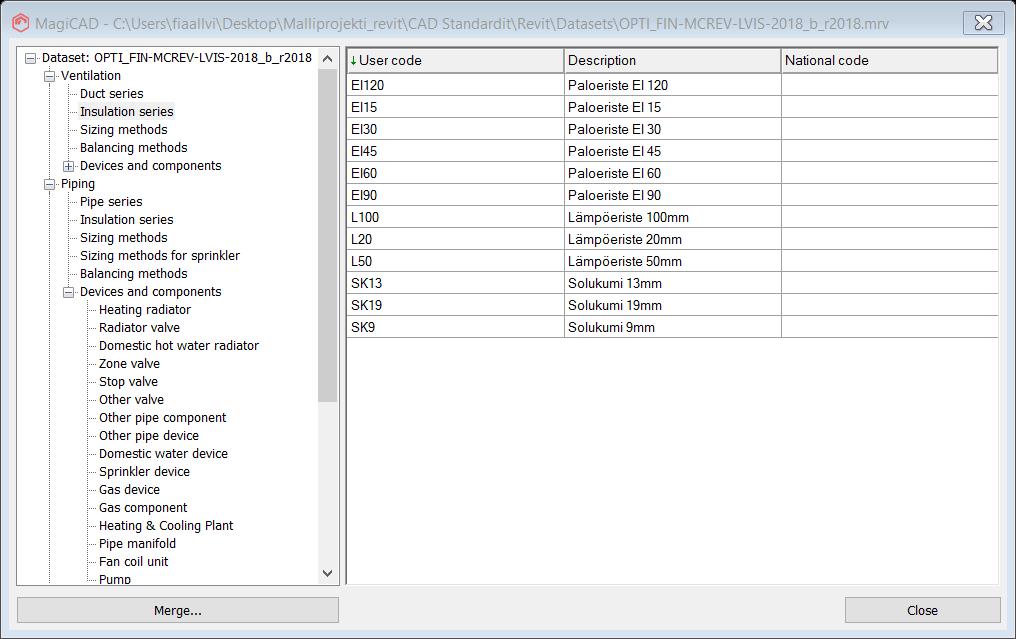Select Duct series in the tree
Viewport: 1016px width, 639px height.
[111, 94]
